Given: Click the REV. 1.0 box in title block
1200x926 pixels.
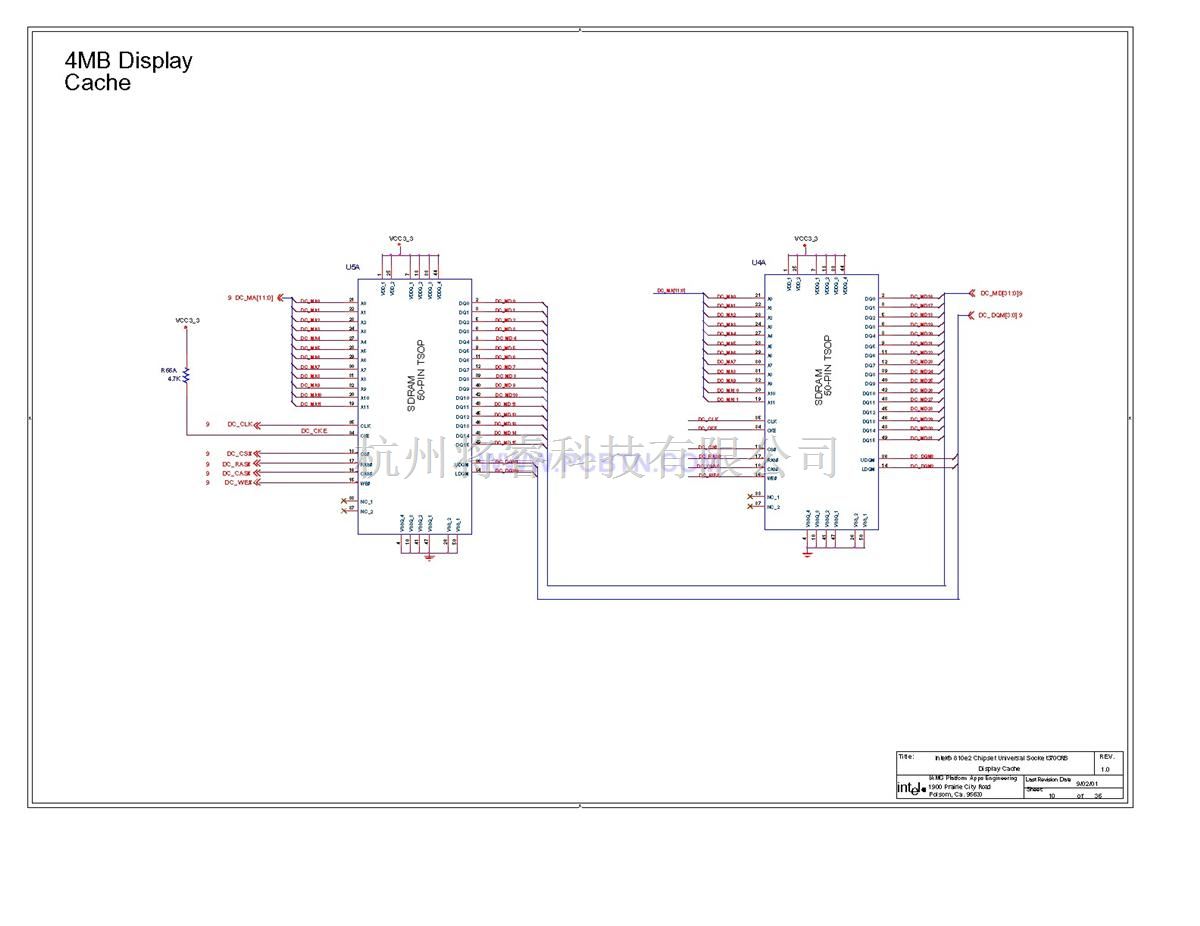Looking at the screenshot, I should coord(1108,763).
